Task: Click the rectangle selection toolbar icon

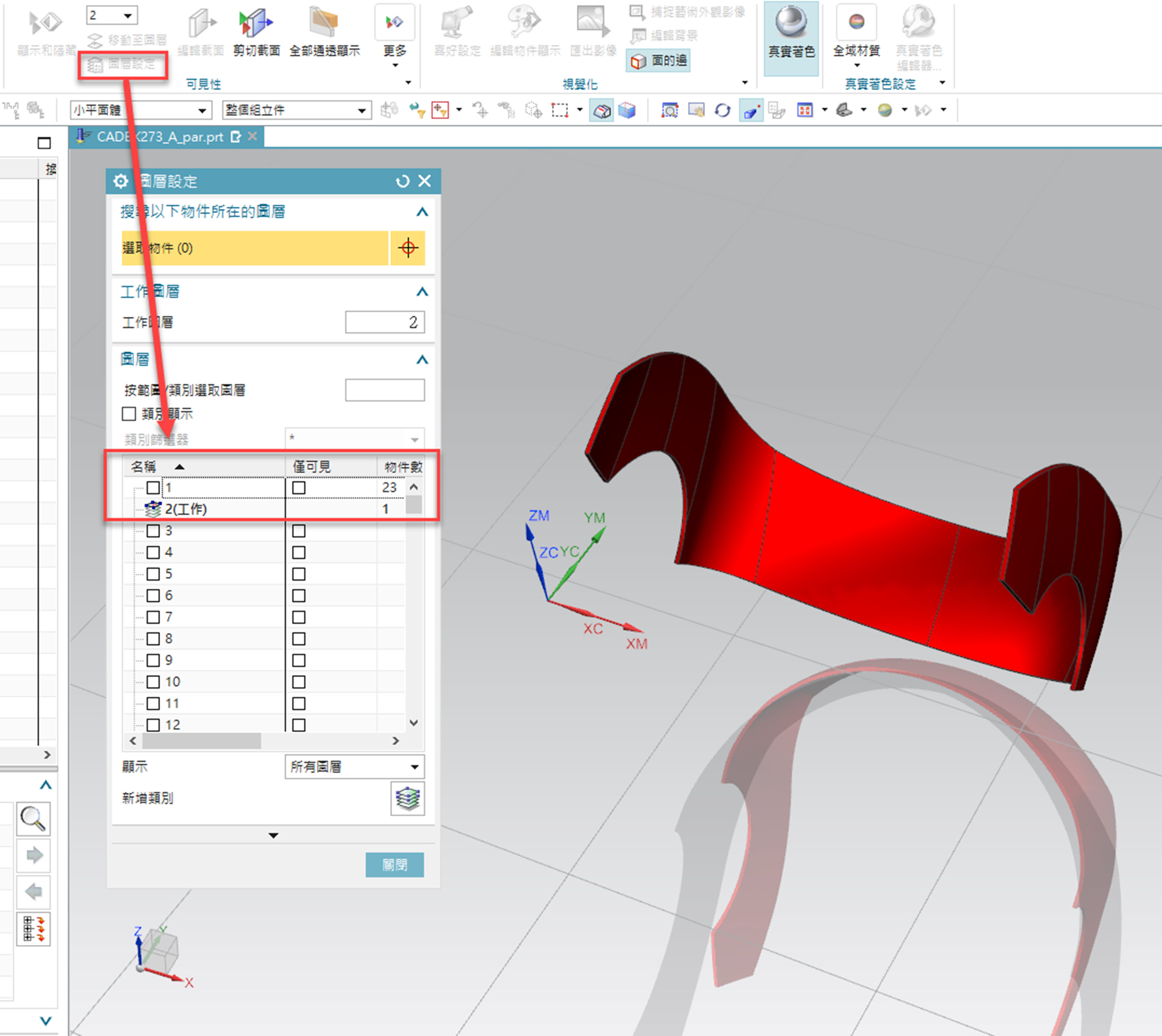Action: tap(560, 110)
